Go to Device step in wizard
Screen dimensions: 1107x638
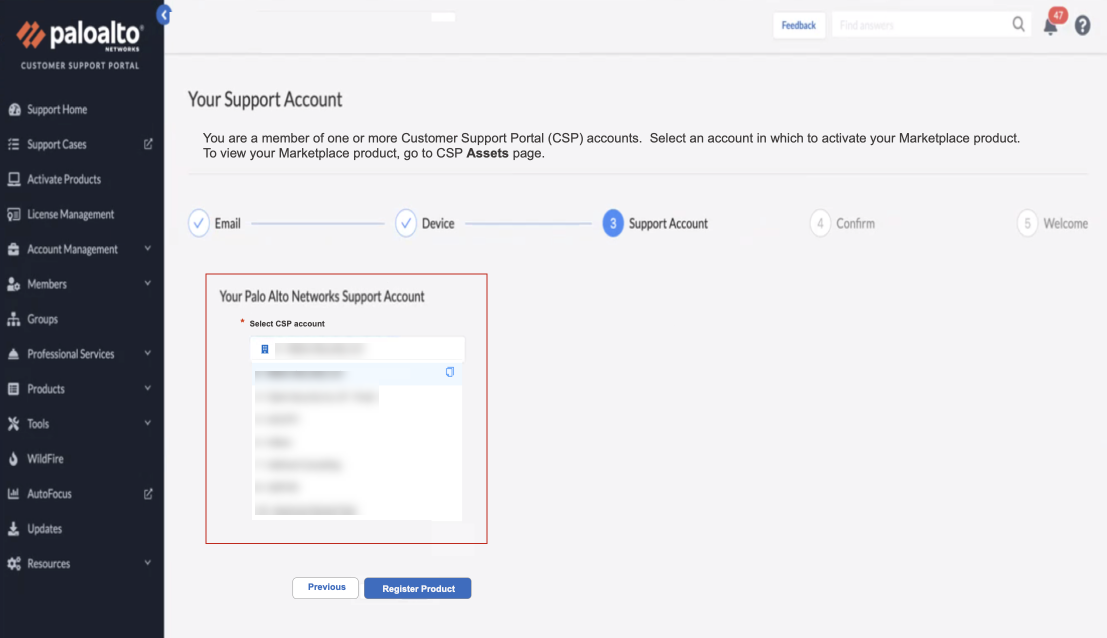tap(424, 223)
